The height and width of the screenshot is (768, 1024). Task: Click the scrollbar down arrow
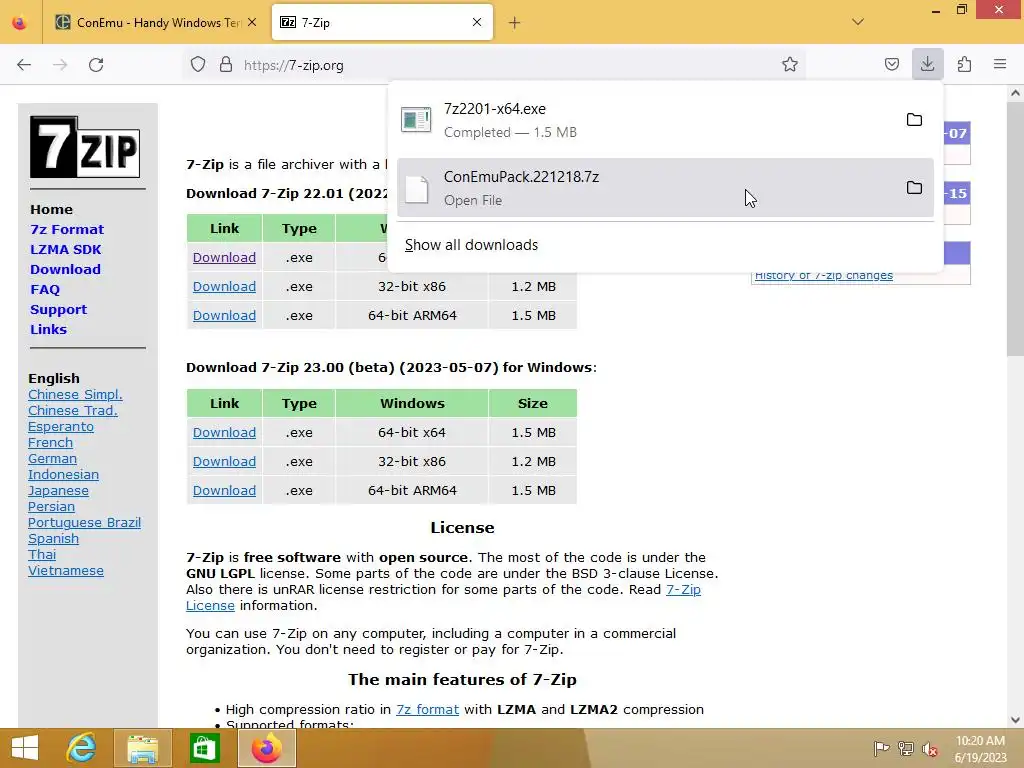click(x=1015, y=720)
